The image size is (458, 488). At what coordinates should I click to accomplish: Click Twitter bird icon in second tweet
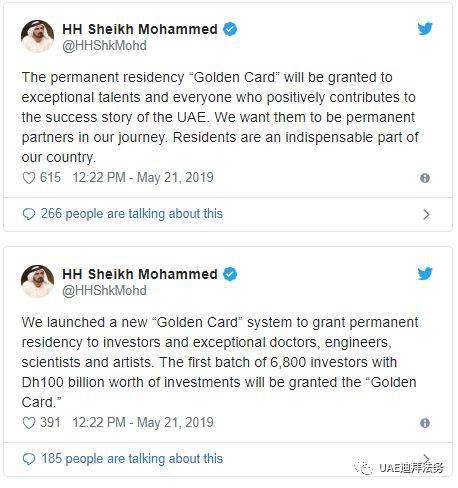425,274
